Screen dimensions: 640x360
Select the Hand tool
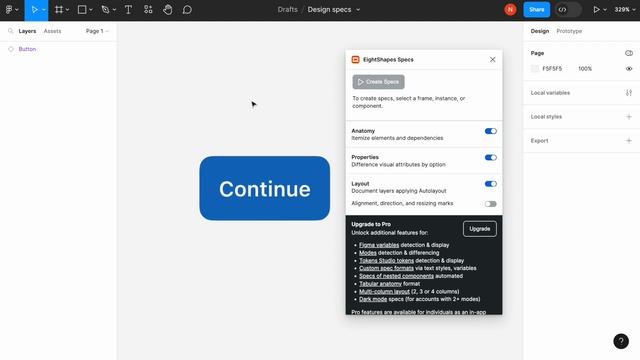(x=167, y=9)
